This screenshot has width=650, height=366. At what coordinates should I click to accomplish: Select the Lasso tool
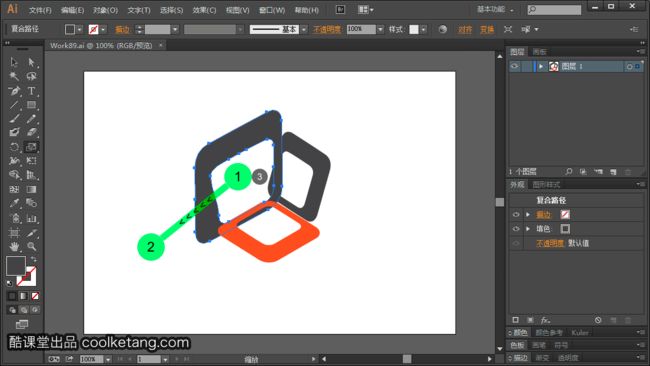31,76
